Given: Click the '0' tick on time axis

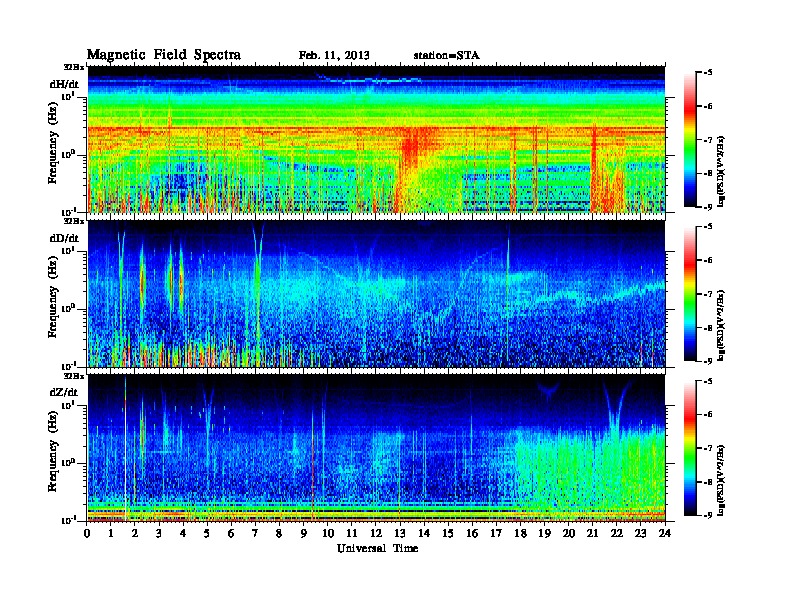Looking at the screenshot, I should coord(87,533).
